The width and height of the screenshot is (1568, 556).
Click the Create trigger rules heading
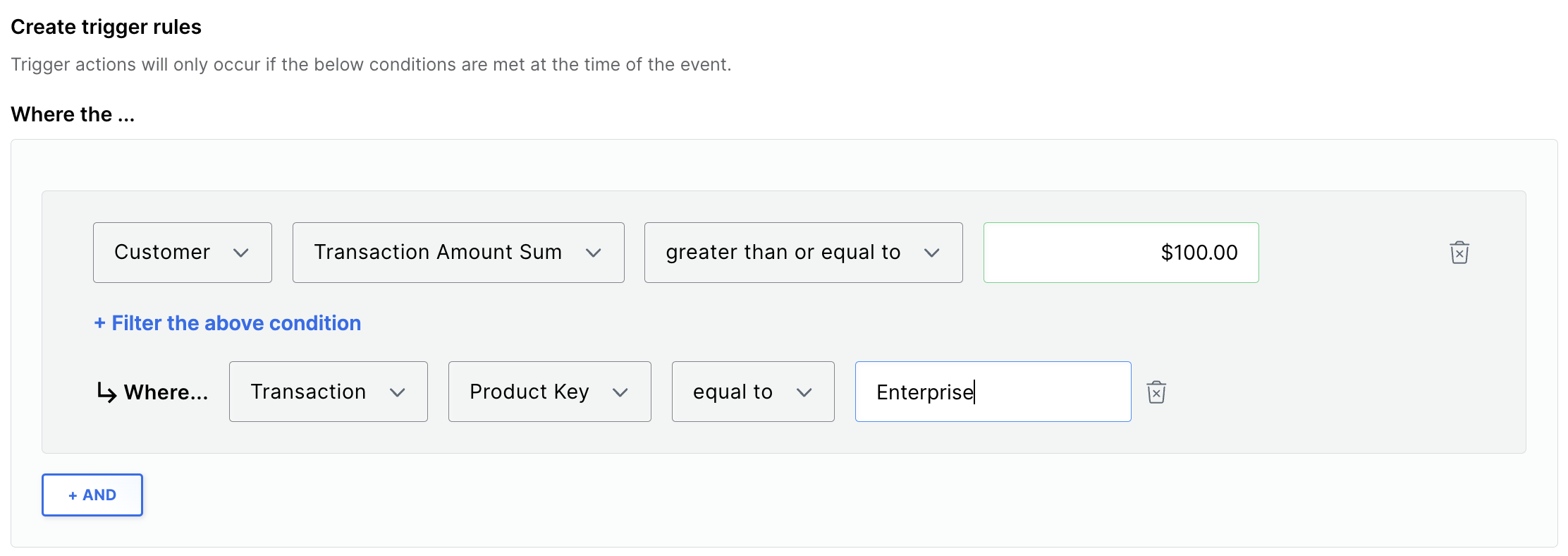point(106,27)
